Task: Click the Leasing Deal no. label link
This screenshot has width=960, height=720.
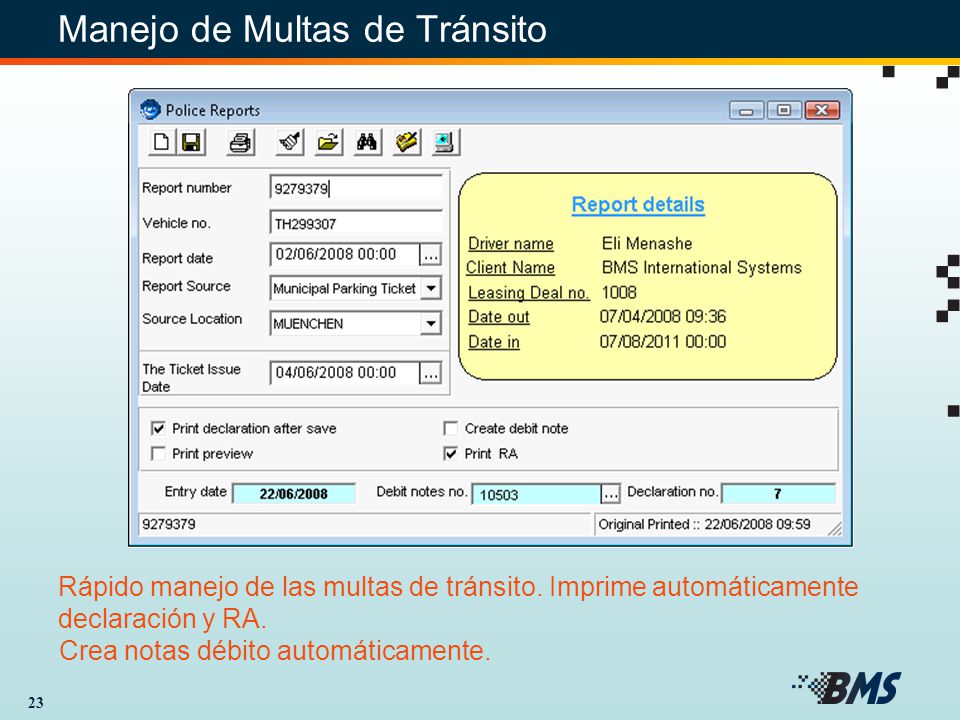Action: click(x=528, y=293)
